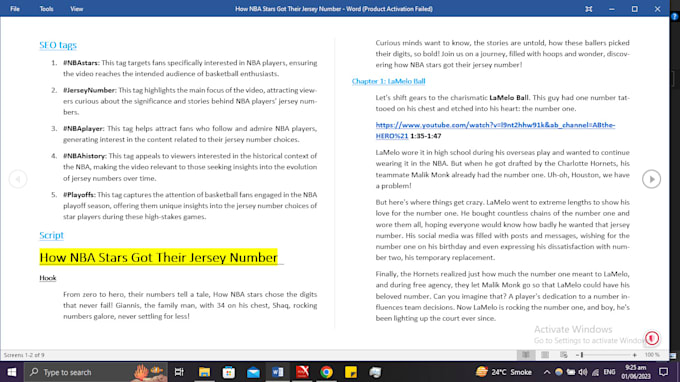Click the #NBAstars tag text
Image resolution: width=680 pixels, height=382 pixels.
point(81,63)
